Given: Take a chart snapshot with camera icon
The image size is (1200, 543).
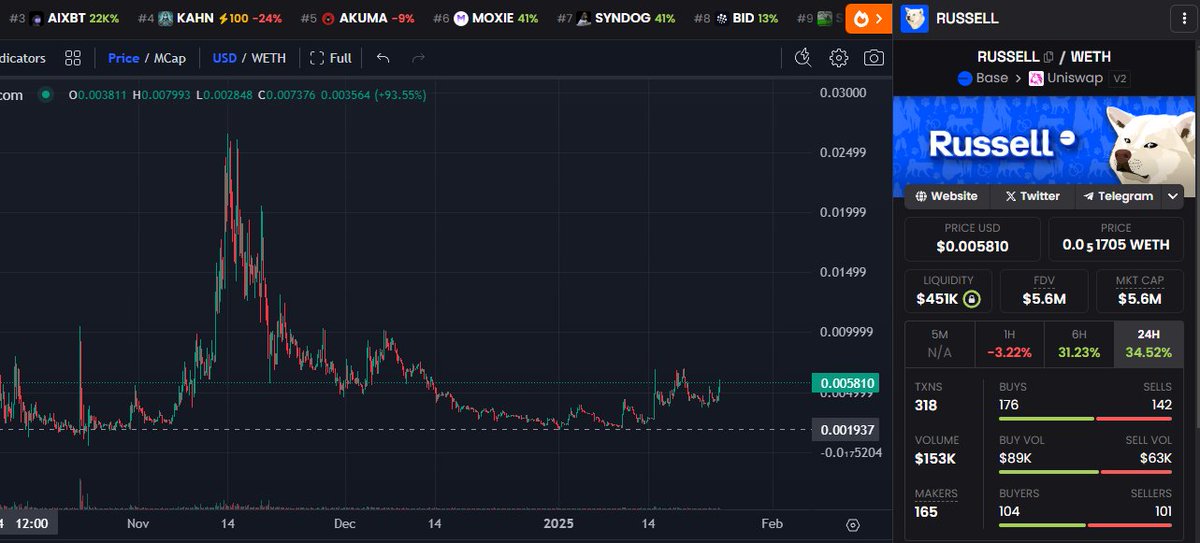Looking at the screenshot, I should pyautogui.click(x=874, y=58).
